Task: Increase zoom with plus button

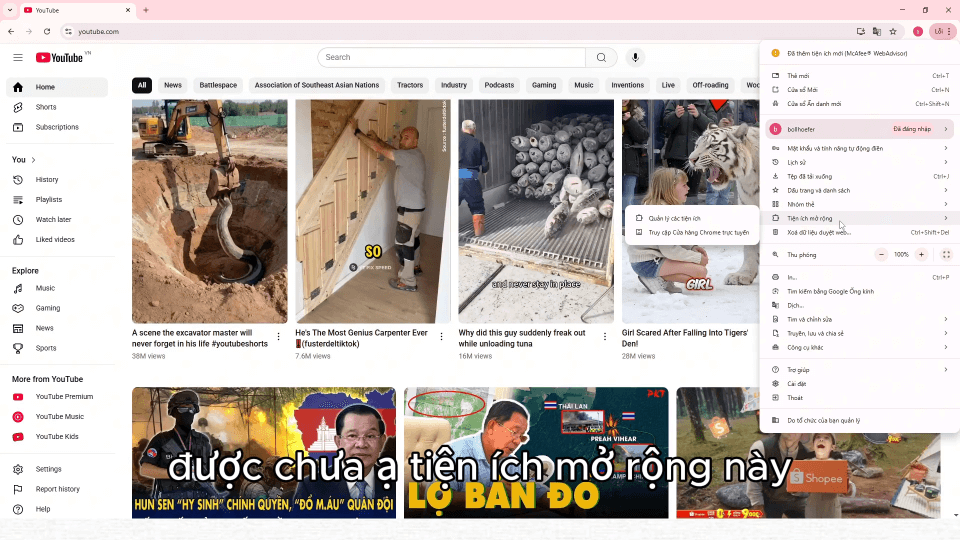Action: (921, 255)
